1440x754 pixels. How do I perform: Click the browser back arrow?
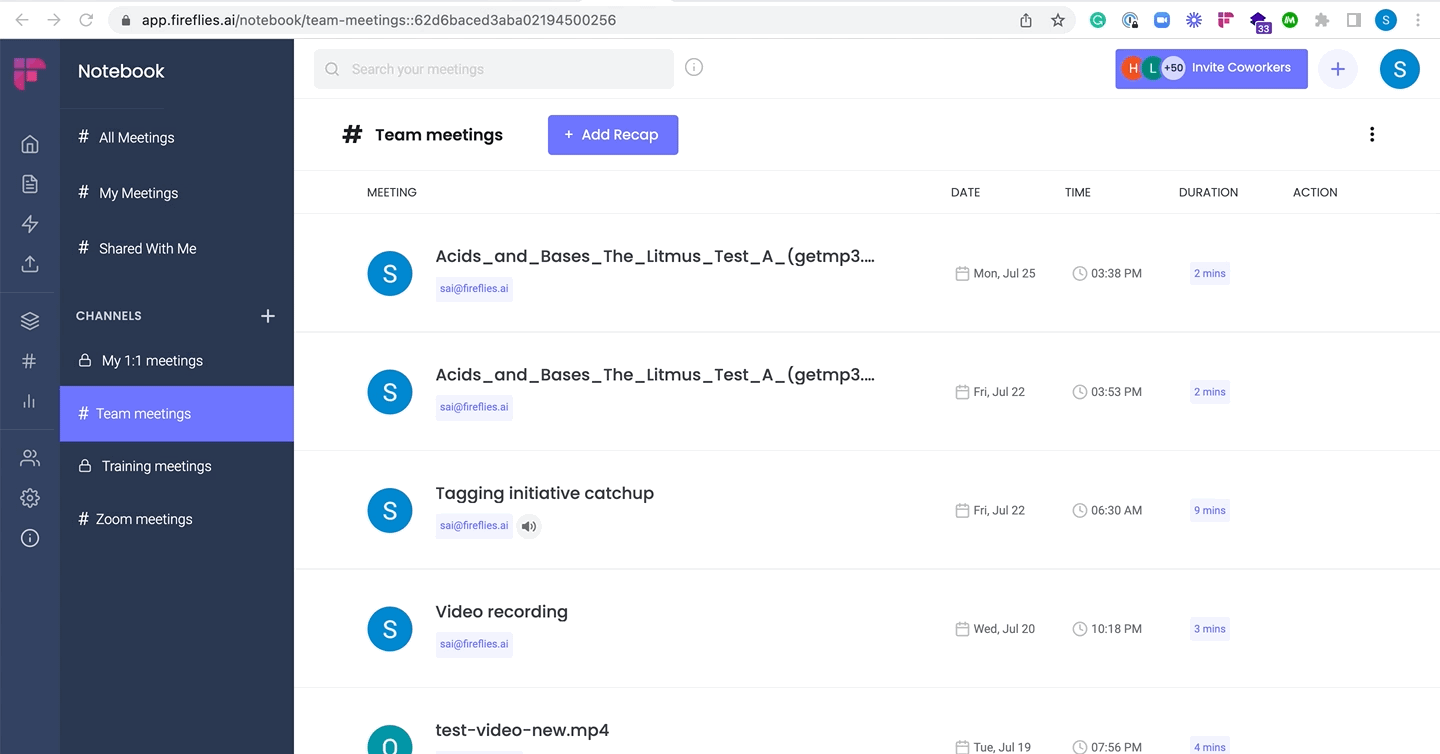click(22, 20)
